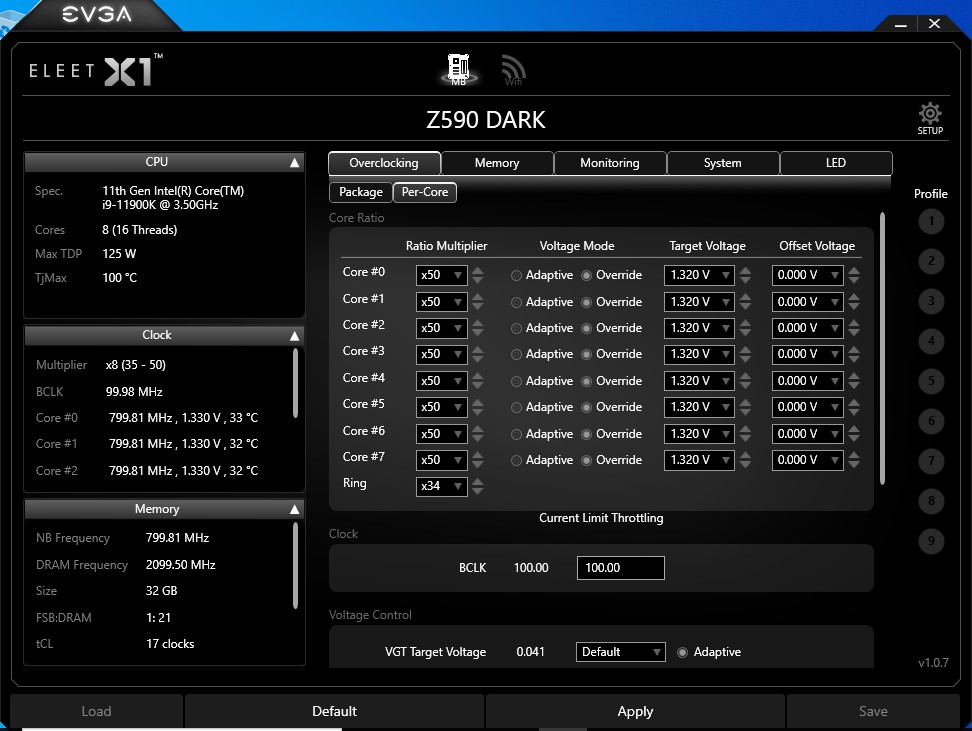Open VGT Target Voltage Default dropdown
This screenshot has height=731, width=972.
pyautogui.click(x=621, y=652)
